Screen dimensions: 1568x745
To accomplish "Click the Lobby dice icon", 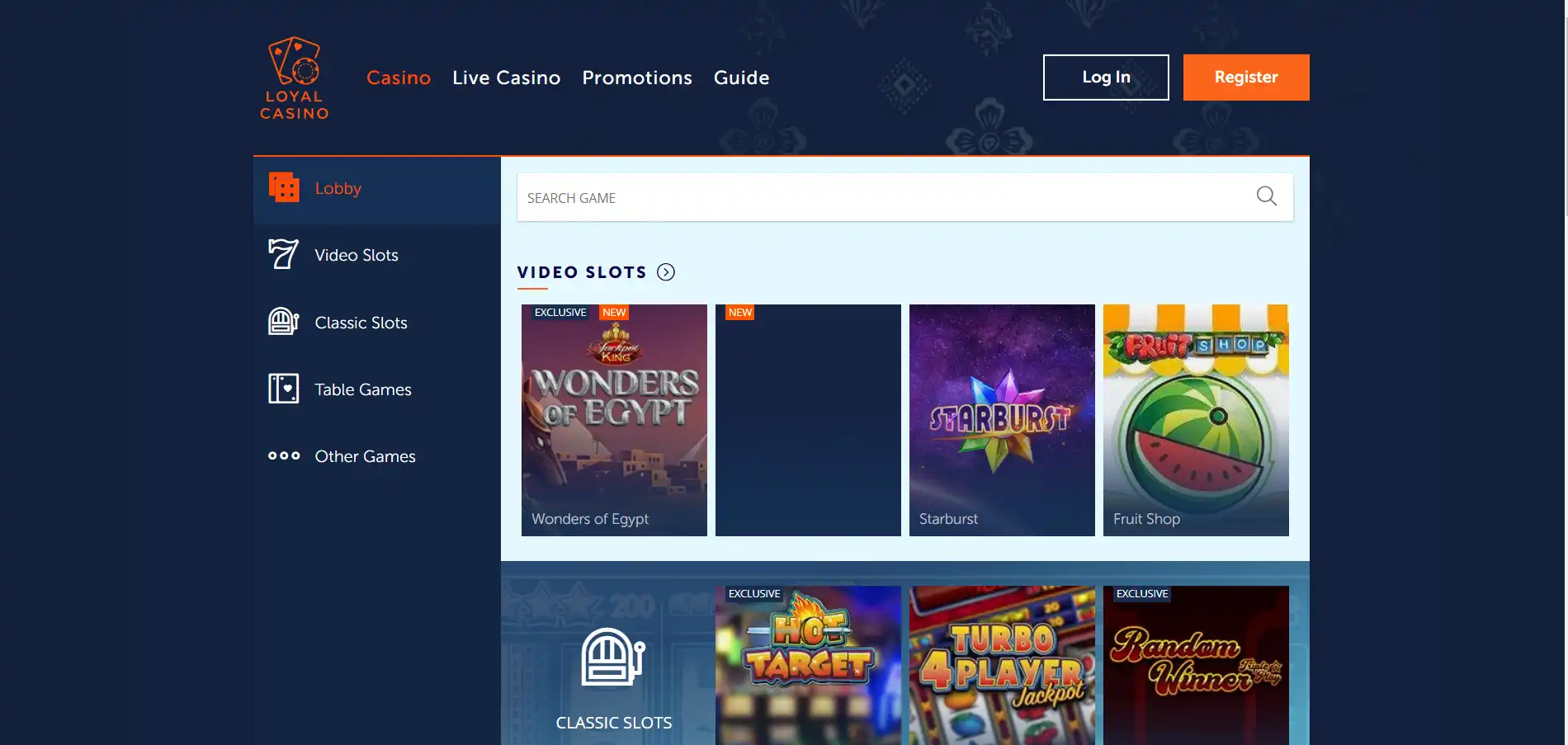I will tap(284, 188).
